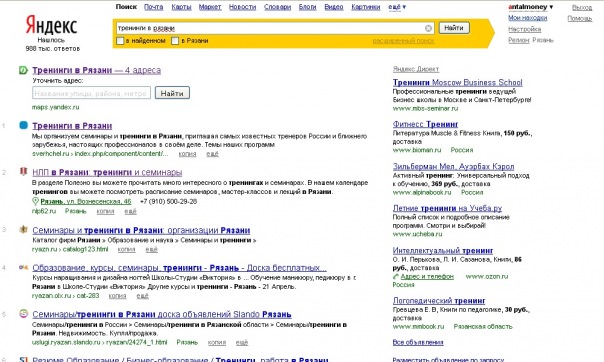Click the olx favicon next to the 'Образование, курсы' result

[23, 267]
